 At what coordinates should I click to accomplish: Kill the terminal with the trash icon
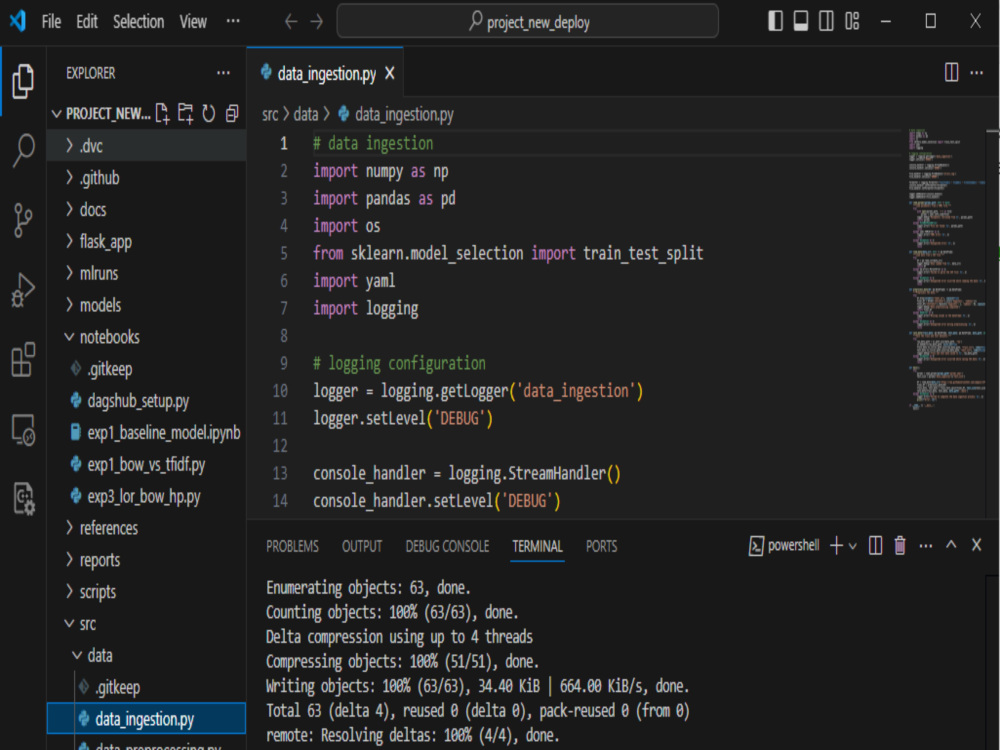tap(900, 545)
